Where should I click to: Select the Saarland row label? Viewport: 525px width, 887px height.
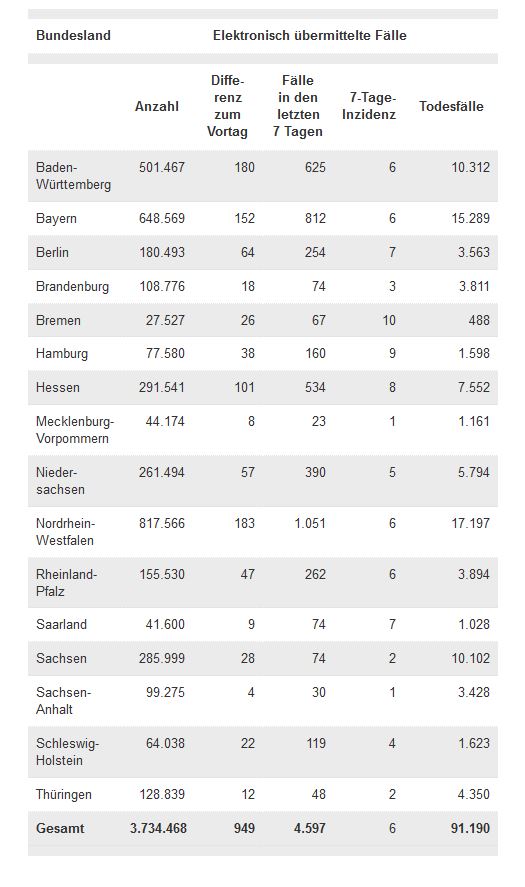tap(61, 625)
